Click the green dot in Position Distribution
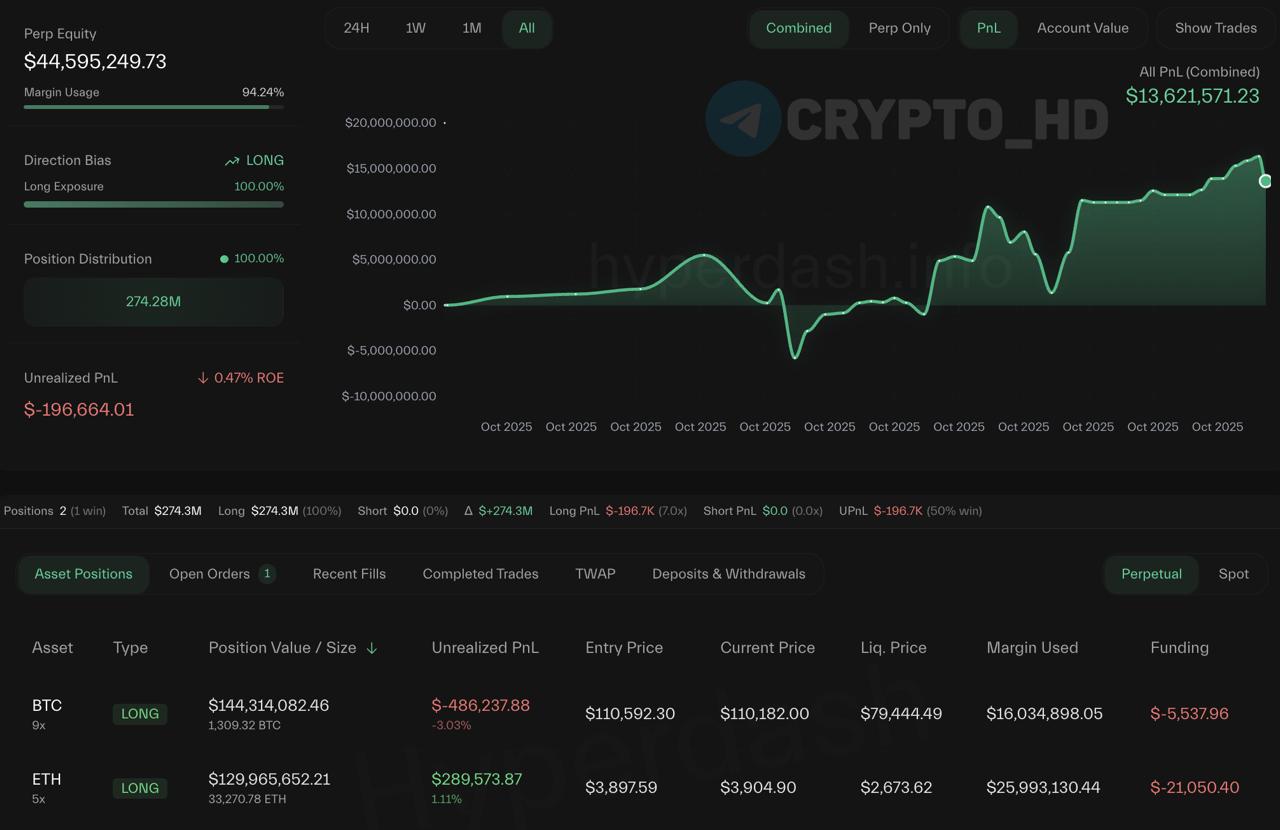 (x=224, y=259)
